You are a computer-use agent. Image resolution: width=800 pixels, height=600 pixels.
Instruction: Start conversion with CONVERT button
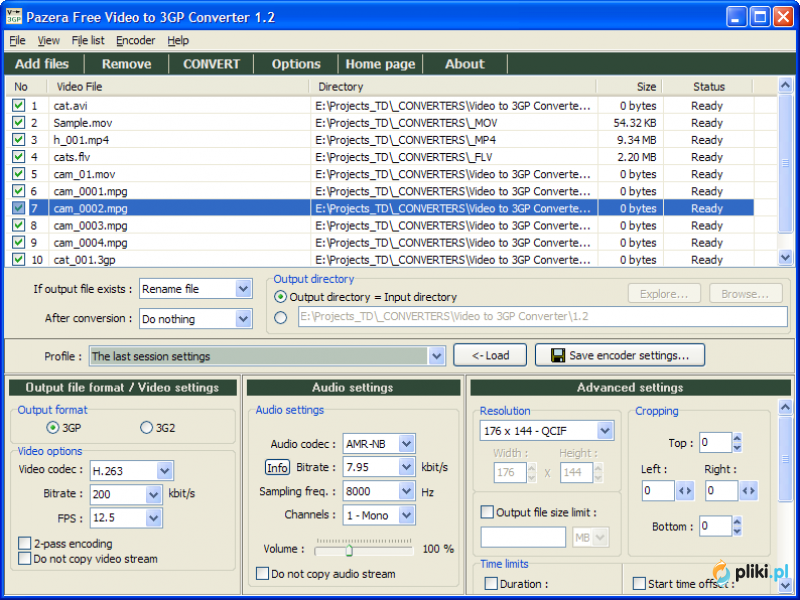click(x=211, y=64)
